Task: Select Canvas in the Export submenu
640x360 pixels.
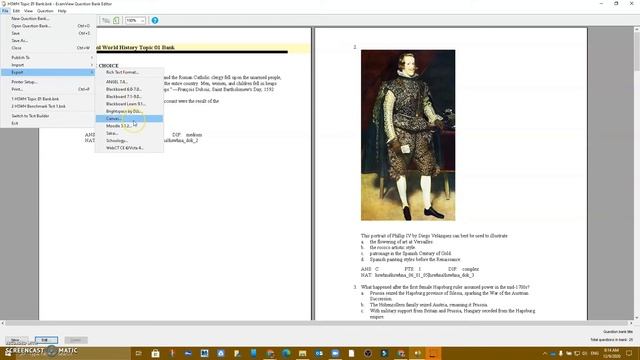Action: coord(129,118)
